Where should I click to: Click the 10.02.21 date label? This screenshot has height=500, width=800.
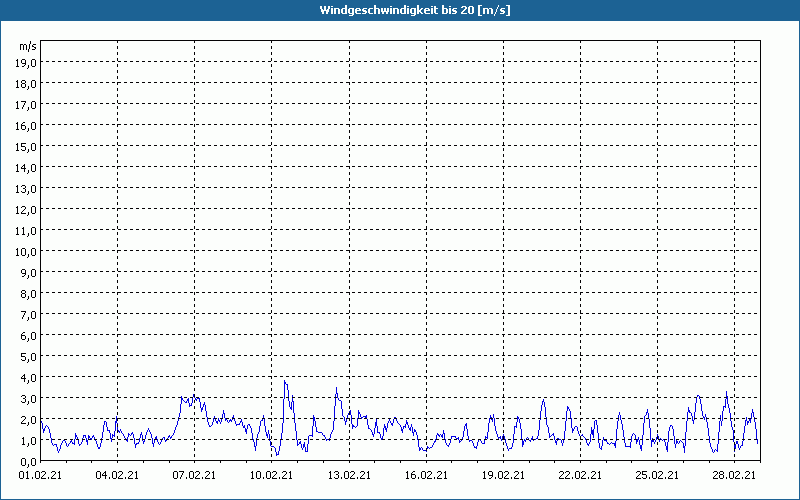(271, 475)
